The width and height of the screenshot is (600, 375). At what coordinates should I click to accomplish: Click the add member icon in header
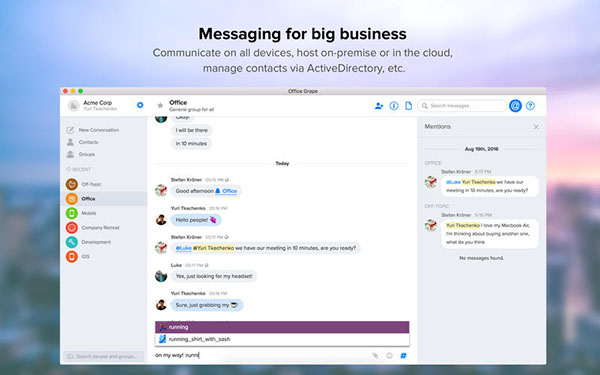pos(379,106)
